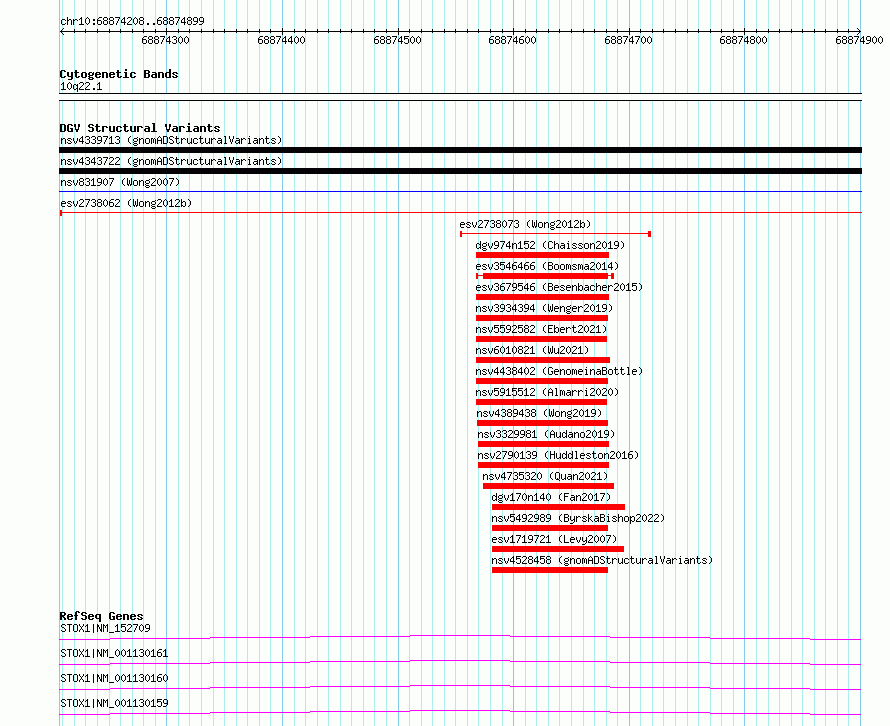
Task: Click the chr10:68874208..68874899 region label
Action: pyautogui.click(x=132, y=21)
